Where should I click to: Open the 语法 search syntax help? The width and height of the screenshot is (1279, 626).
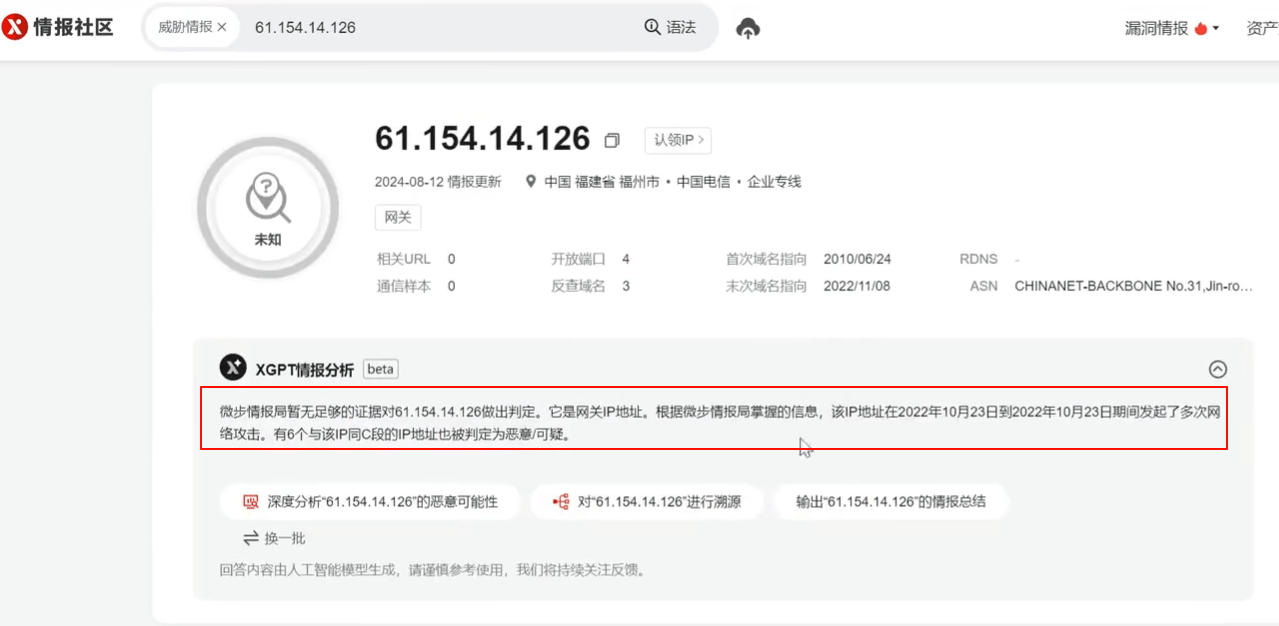(x=670, y=28)
